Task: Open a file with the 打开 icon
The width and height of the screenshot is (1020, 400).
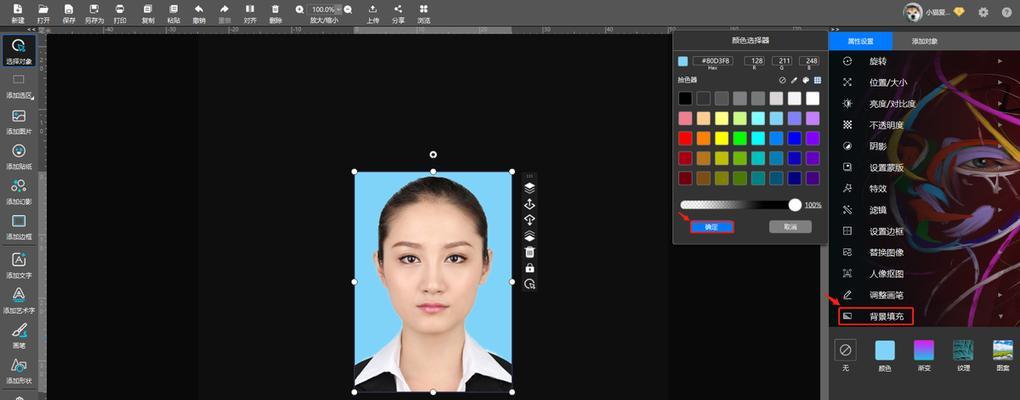Action: 43,10
